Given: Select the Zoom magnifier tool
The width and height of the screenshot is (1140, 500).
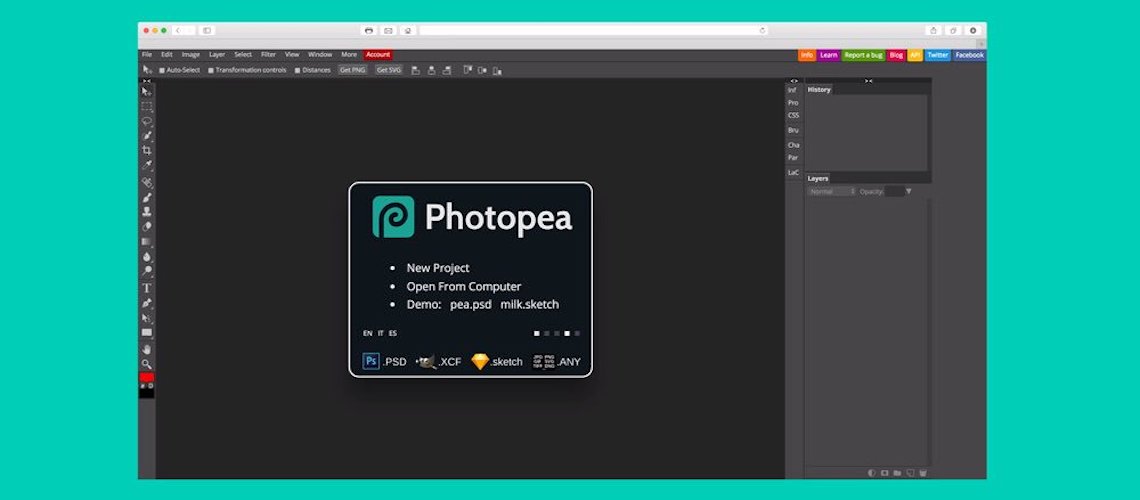Looking at the screenshot, I should tap(147, 364).
